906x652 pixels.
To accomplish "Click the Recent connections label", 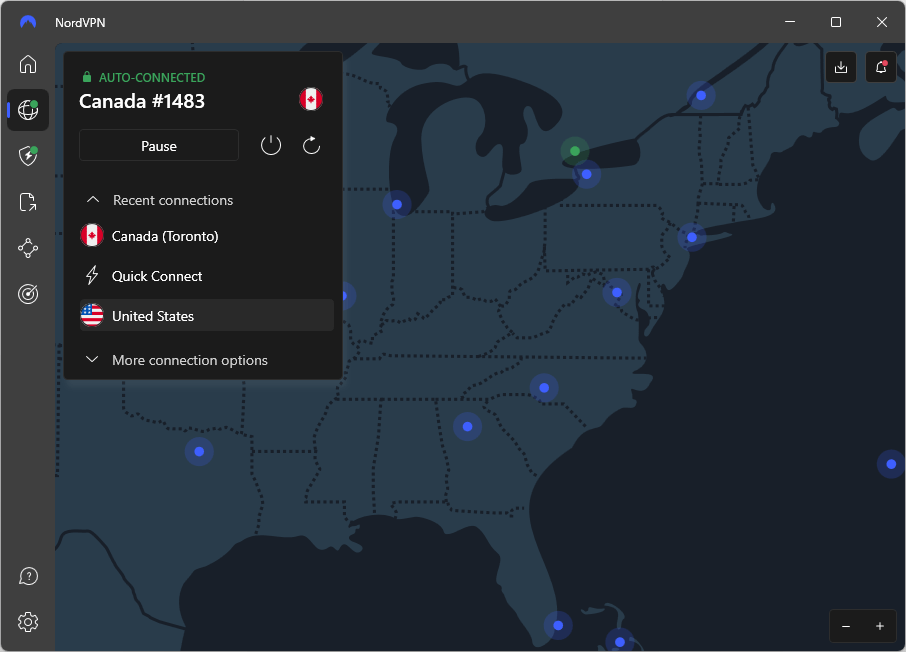I will coord(173,200).
